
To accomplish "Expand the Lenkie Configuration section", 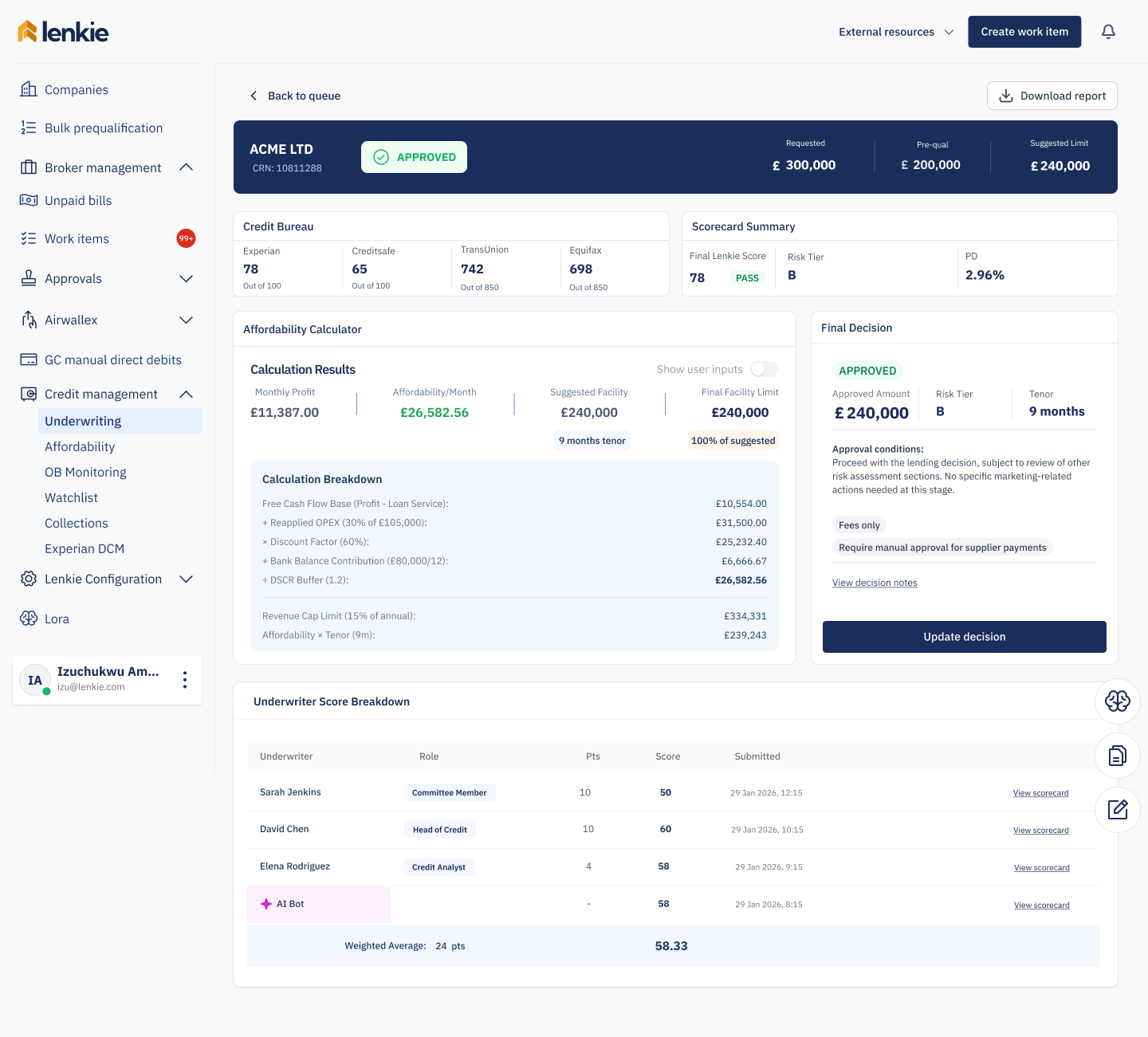I will (x=187, y=579).
